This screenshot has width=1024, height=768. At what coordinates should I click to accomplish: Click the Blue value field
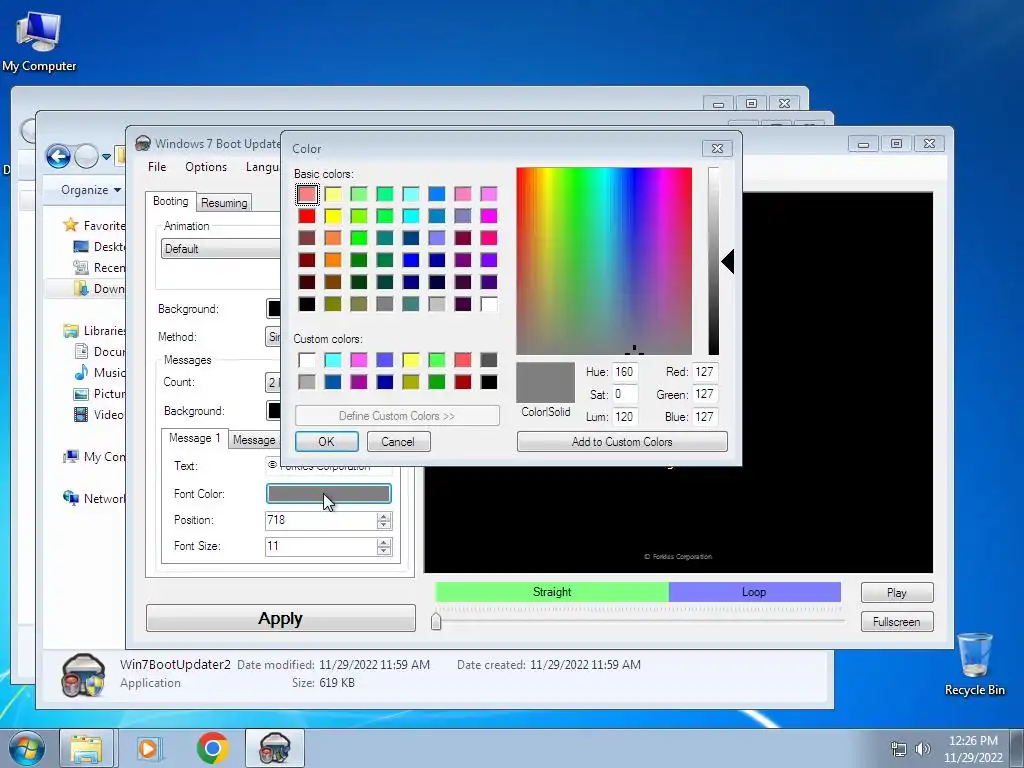(x=705, y=417)
